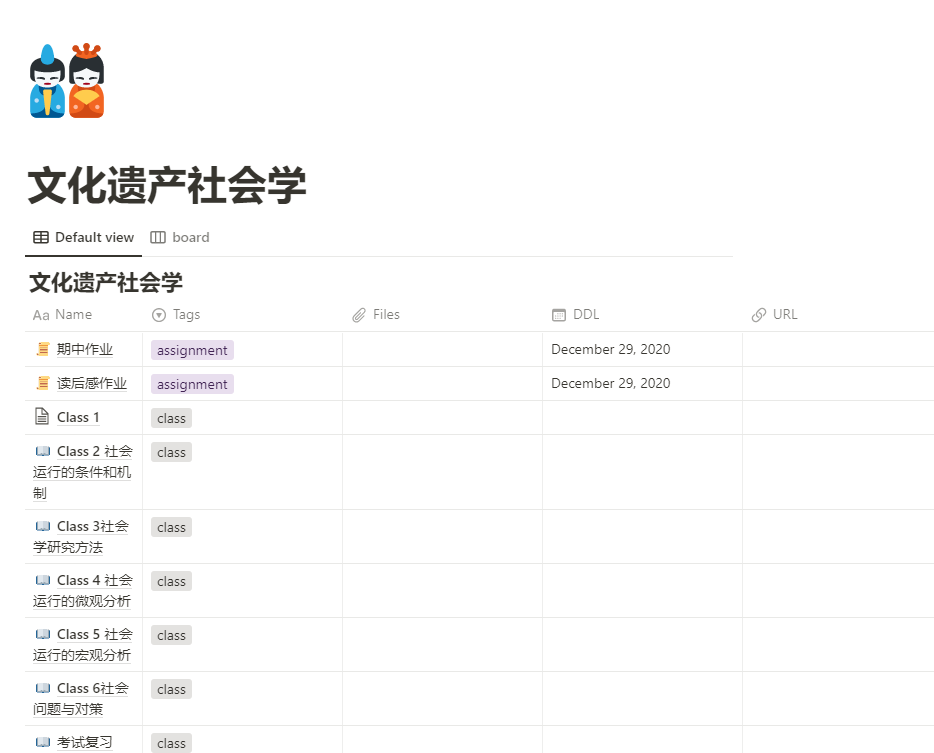The height and width of the screenshot is (753, 934).
Task: Click the document icon beside Class 1
Action: 42,417
